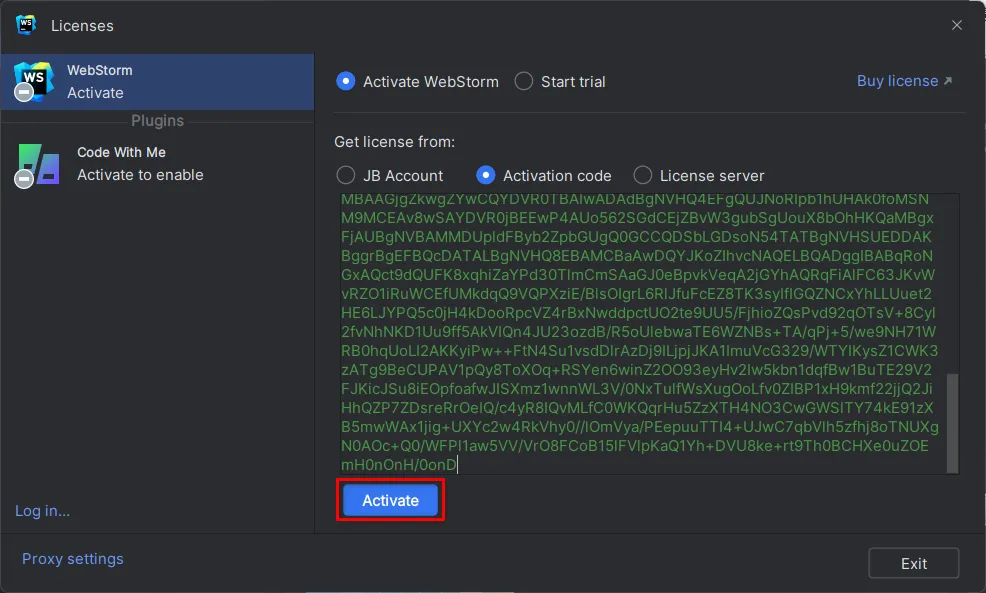This screenshot has height=593, width=986.
Task: Open the Log in... link
Action: pyautogui.click(x=42, y=511)
